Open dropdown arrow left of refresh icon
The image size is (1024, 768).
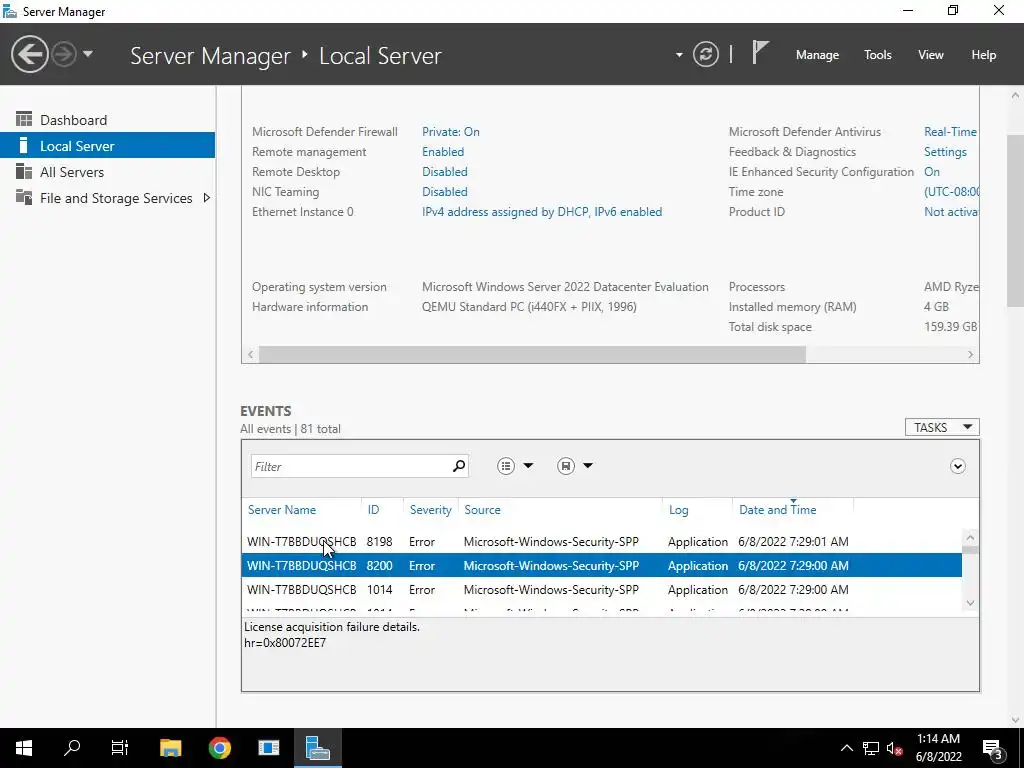click(679, 55)
